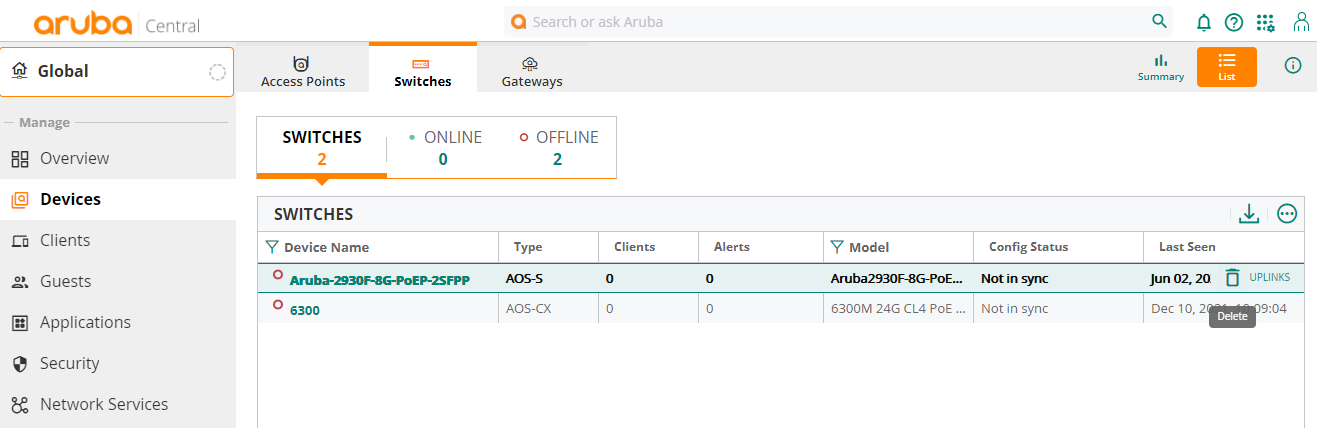Click the Global context loading circle
Image resolution: width=1317 pixels, height=428 pixels.
[217, 72]
